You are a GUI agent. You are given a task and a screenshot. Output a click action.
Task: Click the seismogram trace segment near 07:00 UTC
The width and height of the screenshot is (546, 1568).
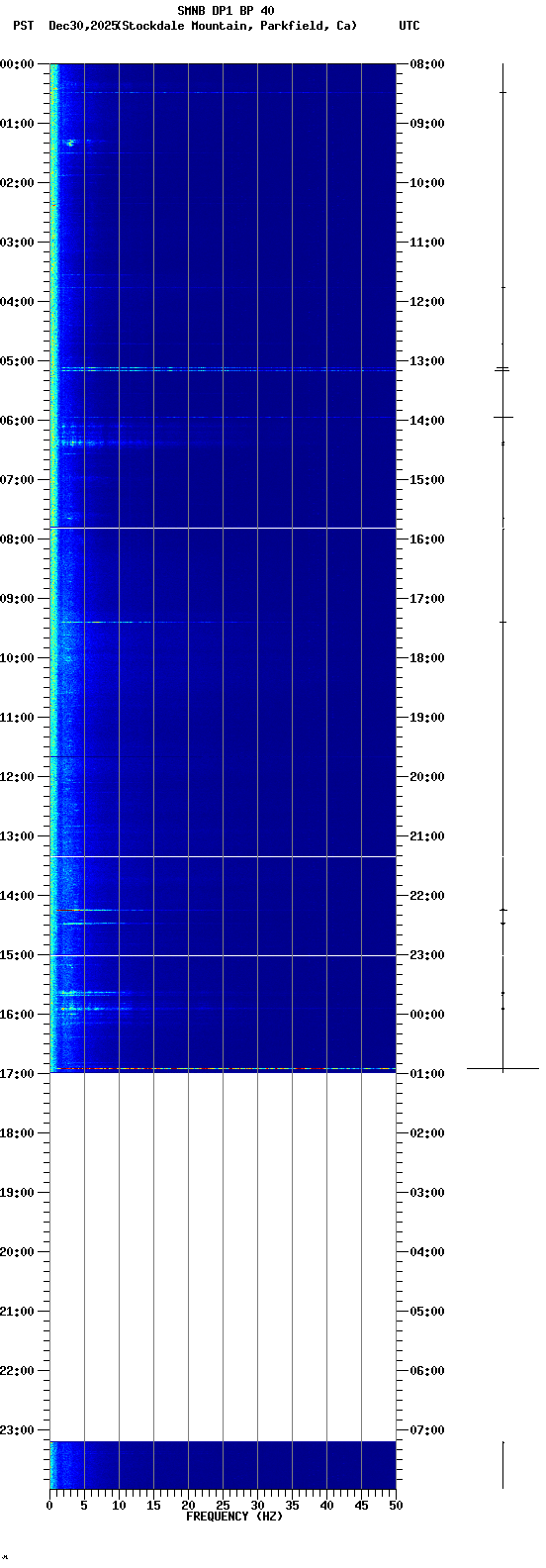tap(502, 1465)
